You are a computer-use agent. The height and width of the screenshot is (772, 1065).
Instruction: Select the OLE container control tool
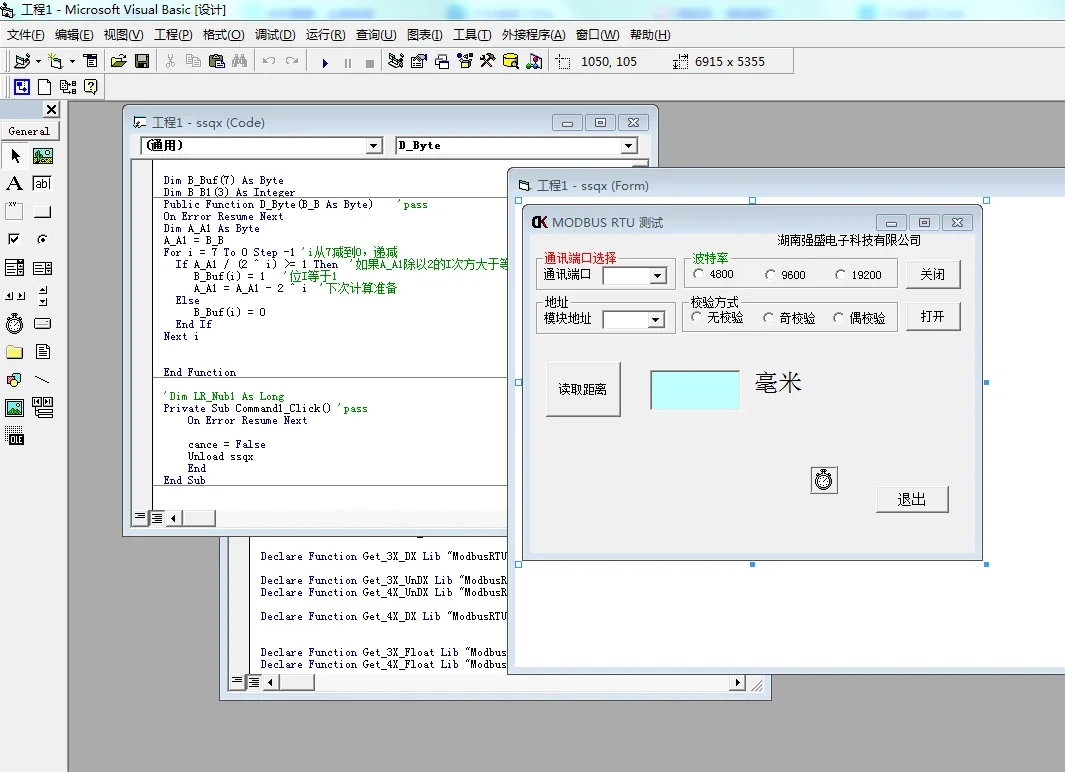coord(15,436)
